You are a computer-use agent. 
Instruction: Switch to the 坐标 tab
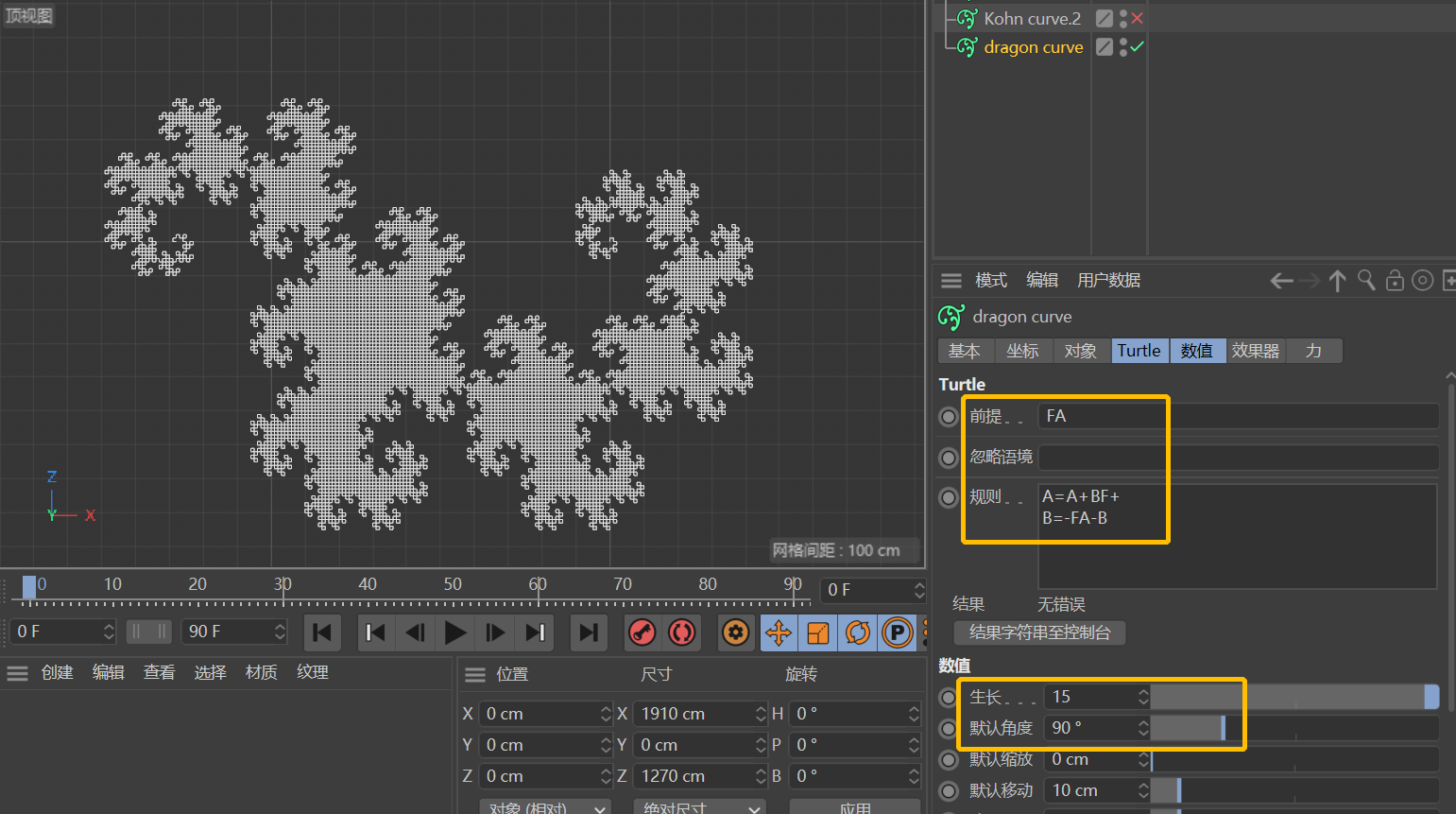1022,351
